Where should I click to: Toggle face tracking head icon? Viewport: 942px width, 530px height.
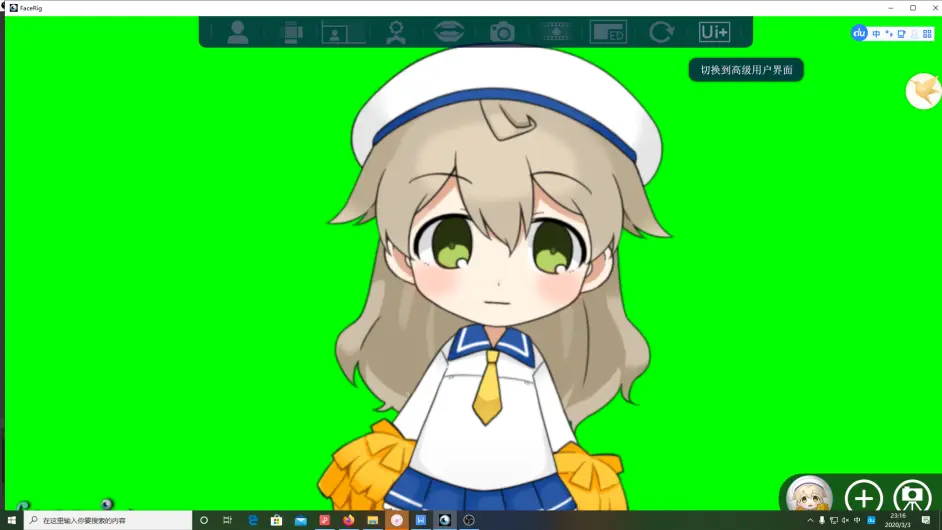click(396, 32)
